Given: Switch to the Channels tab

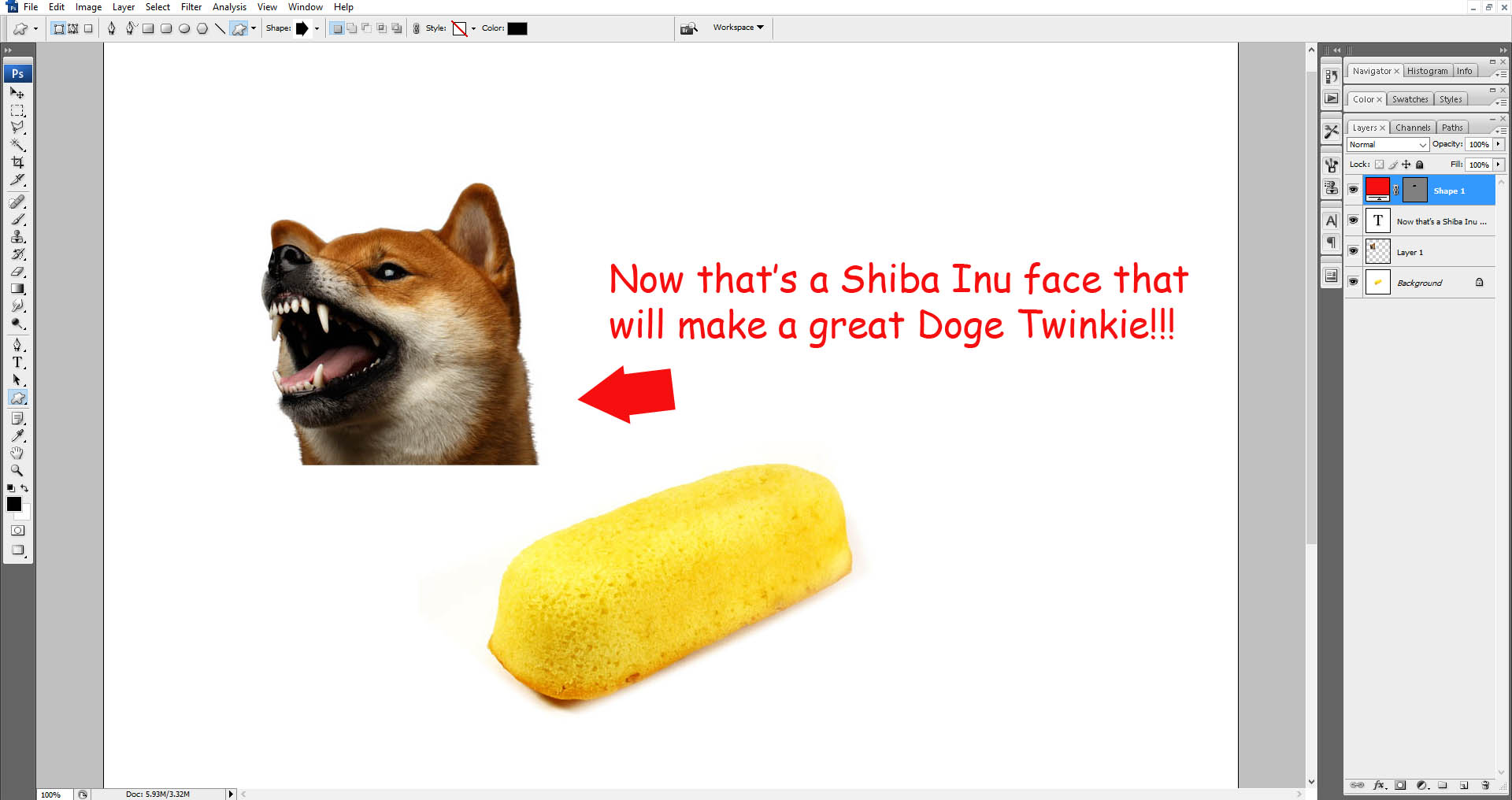Looking at the screenshot, I should (x=1413, y=128).
